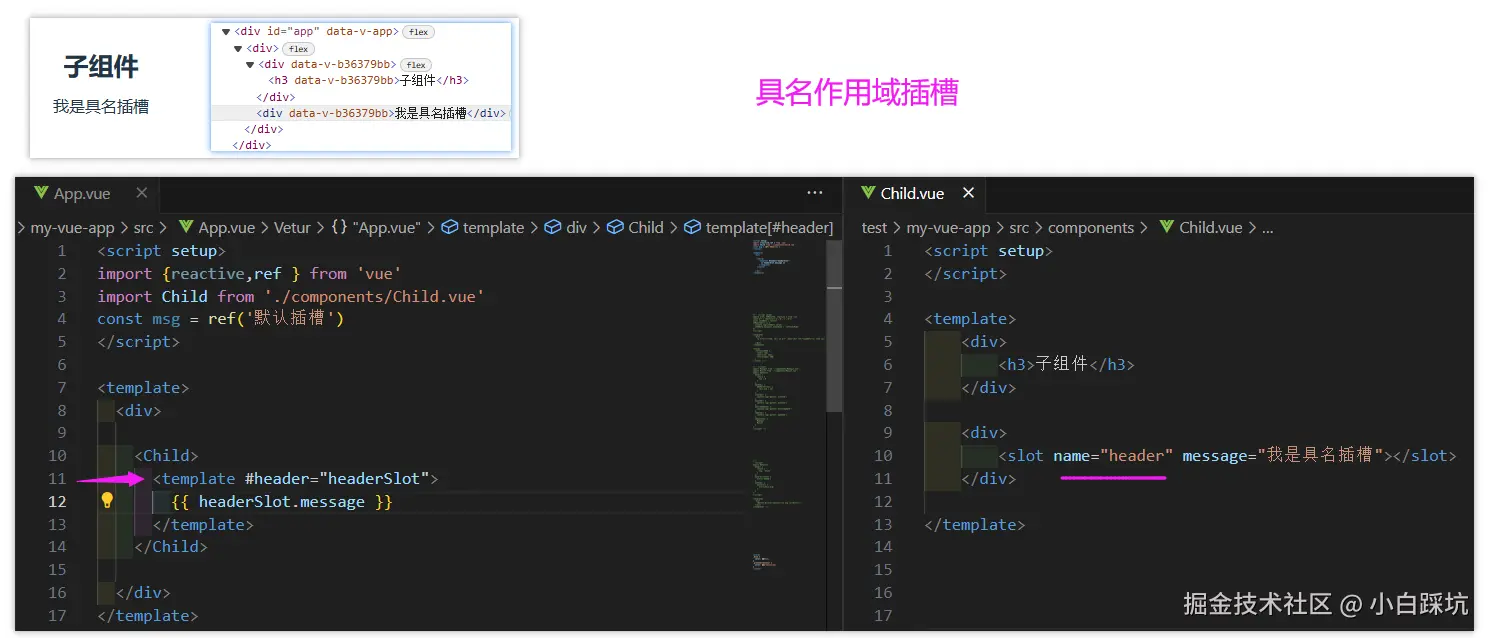The height and width of the screenshot is (638, 1489).
Task: Open the components breadcrumb in the Child.vue editor
Action: click(x=1091, y=227)
